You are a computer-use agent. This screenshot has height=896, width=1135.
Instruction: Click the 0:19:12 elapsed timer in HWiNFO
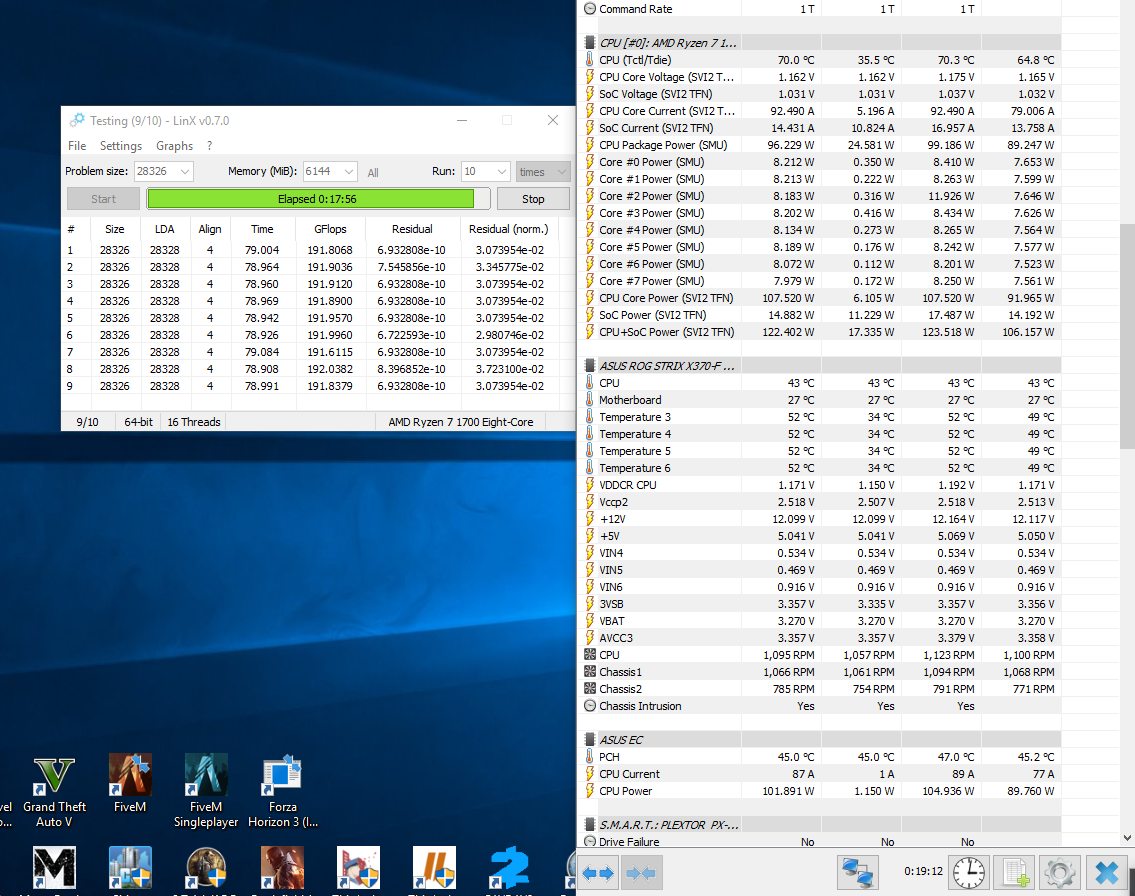pos(923,871)
